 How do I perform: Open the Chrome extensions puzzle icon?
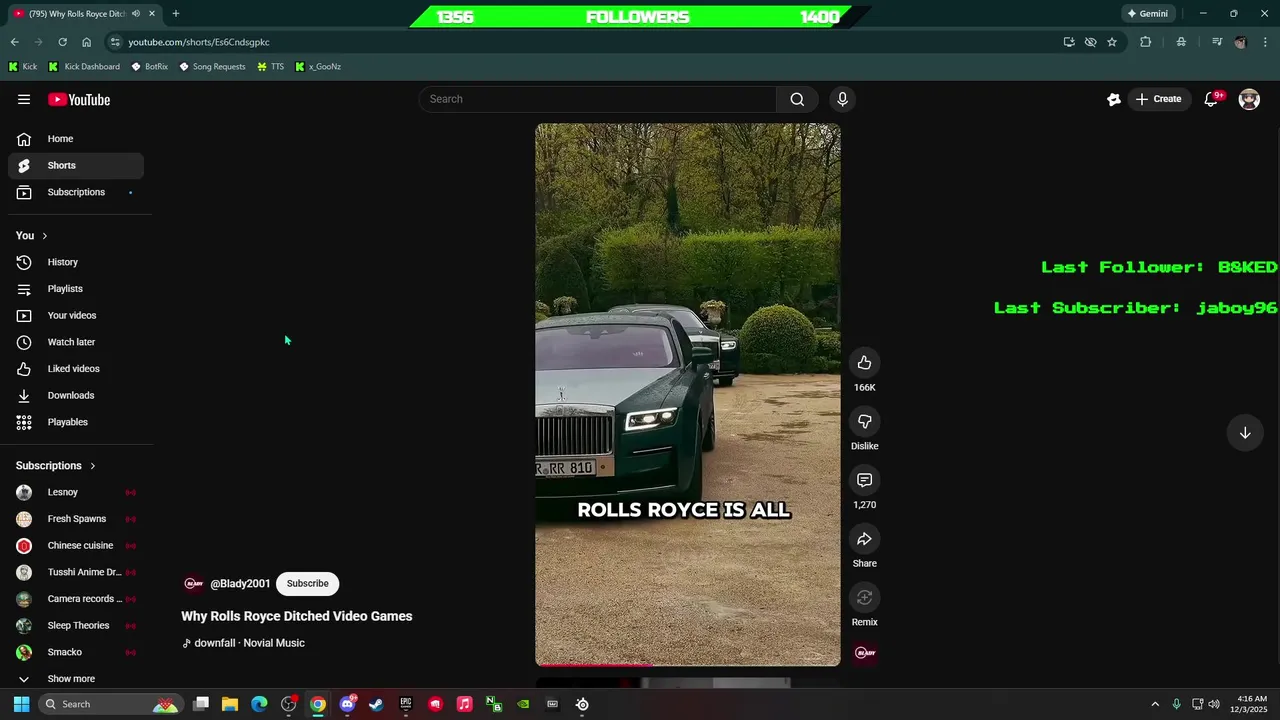pos(1146,42)
